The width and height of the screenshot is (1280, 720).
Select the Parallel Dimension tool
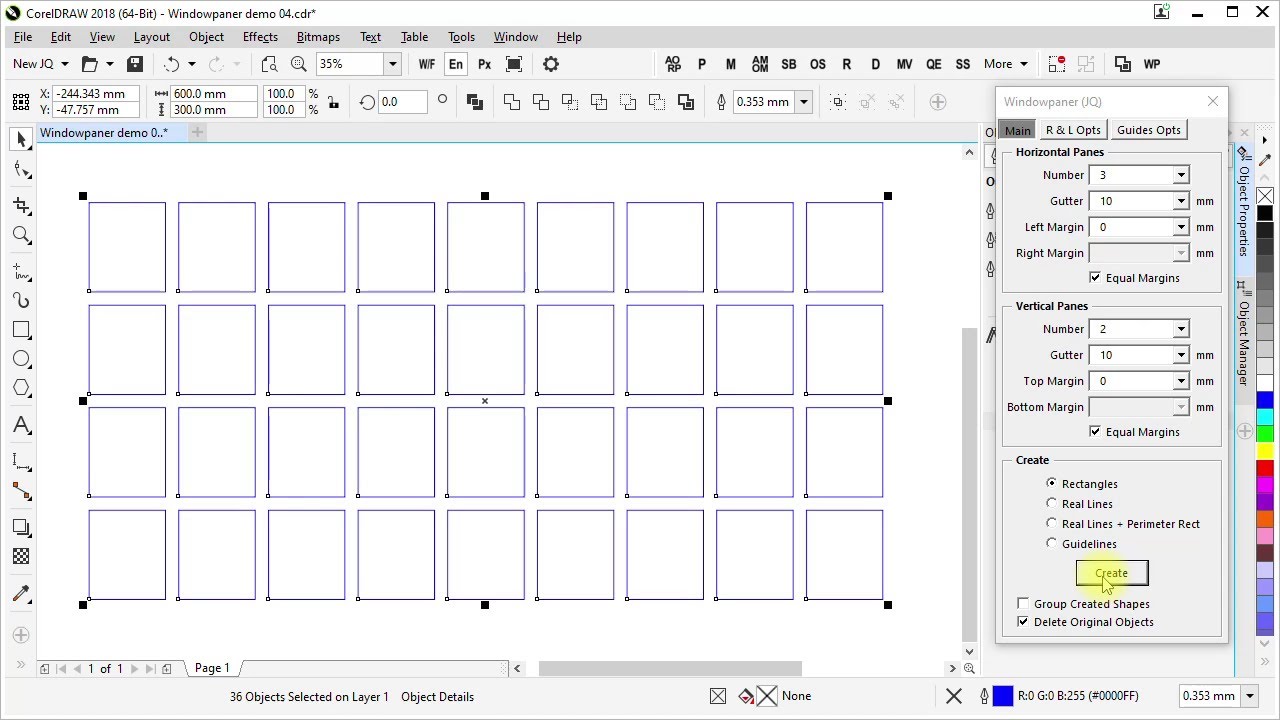[21, 461]
